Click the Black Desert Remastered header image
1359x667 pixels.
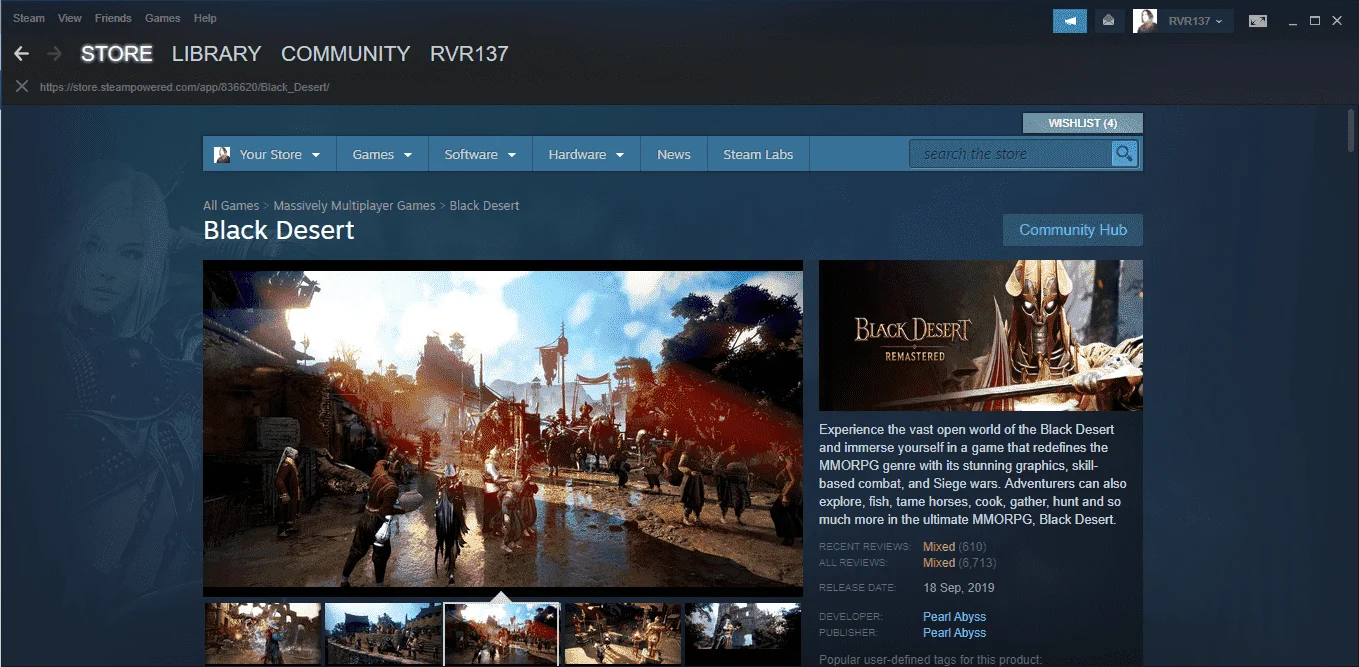981,335
